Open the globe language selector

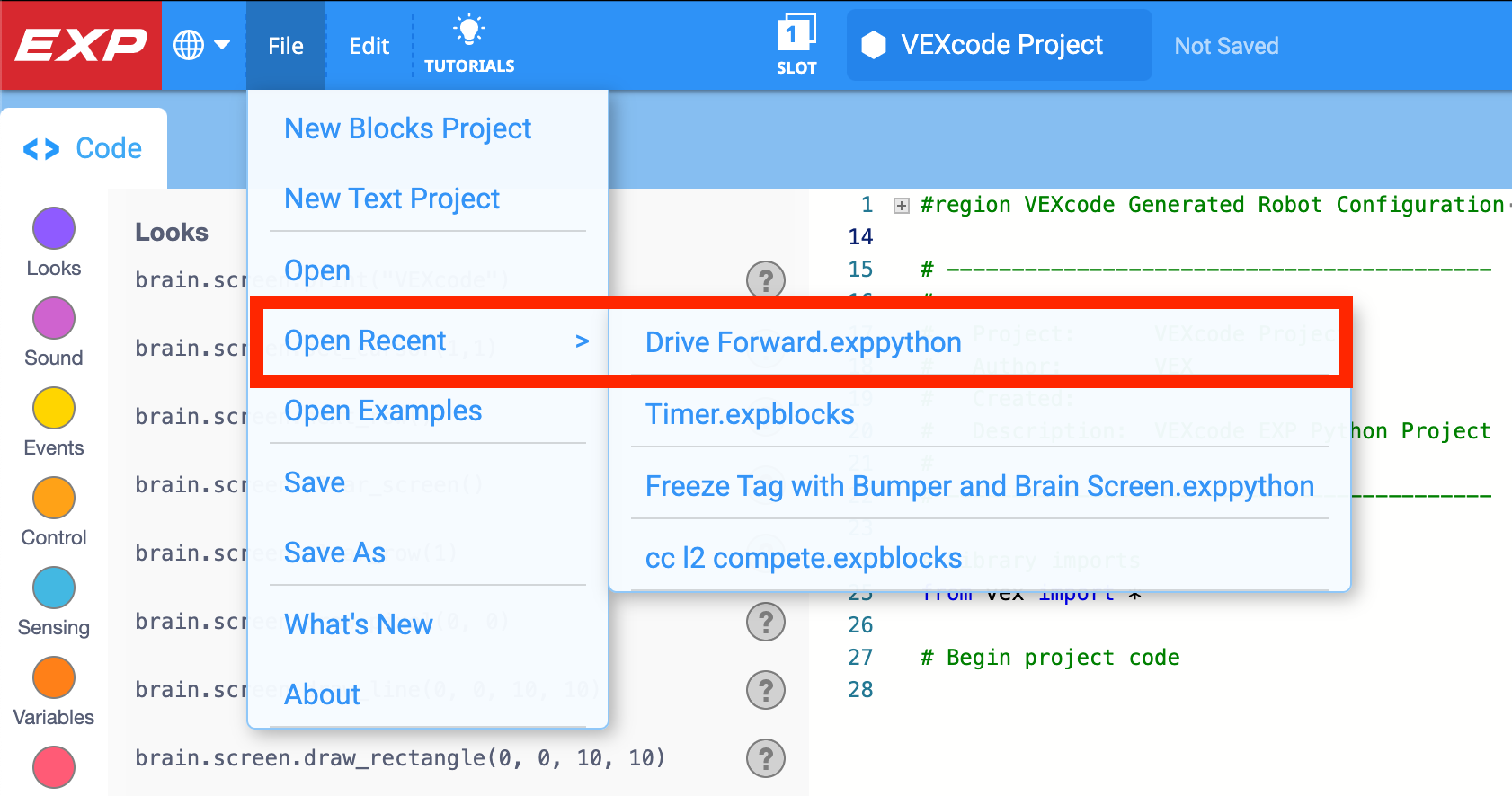[x=201, y=45]
